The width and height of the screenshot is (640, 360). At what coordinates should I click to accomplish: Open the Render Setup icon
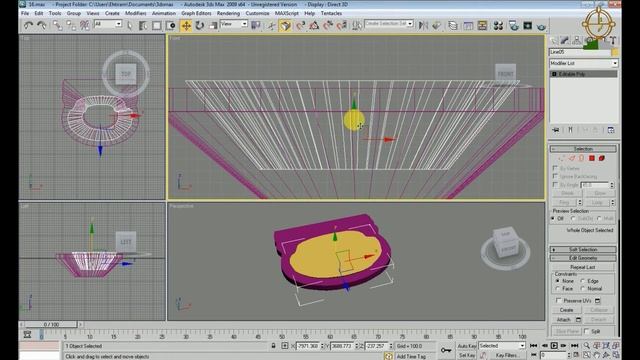513,26
